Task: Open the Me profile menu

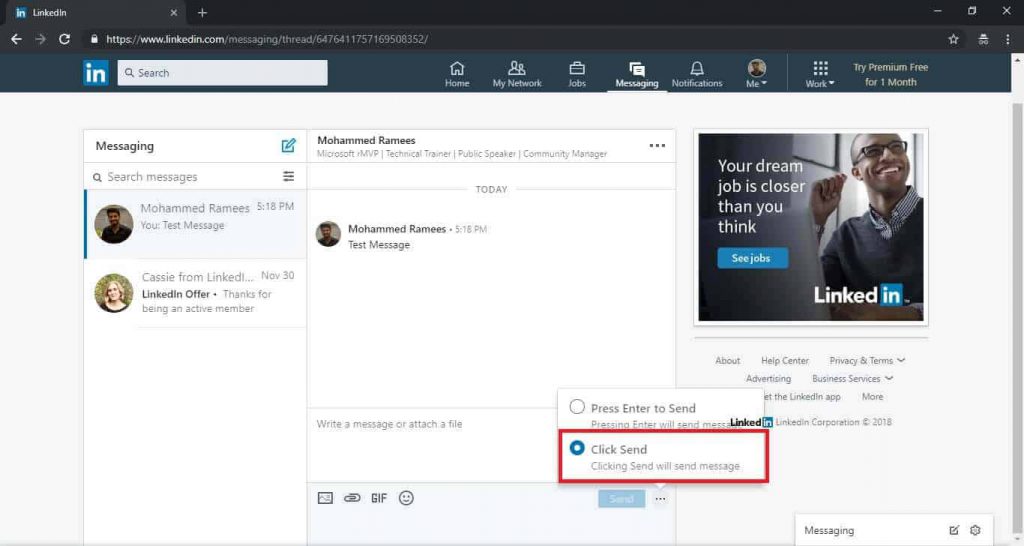Action: pos(756,74)
